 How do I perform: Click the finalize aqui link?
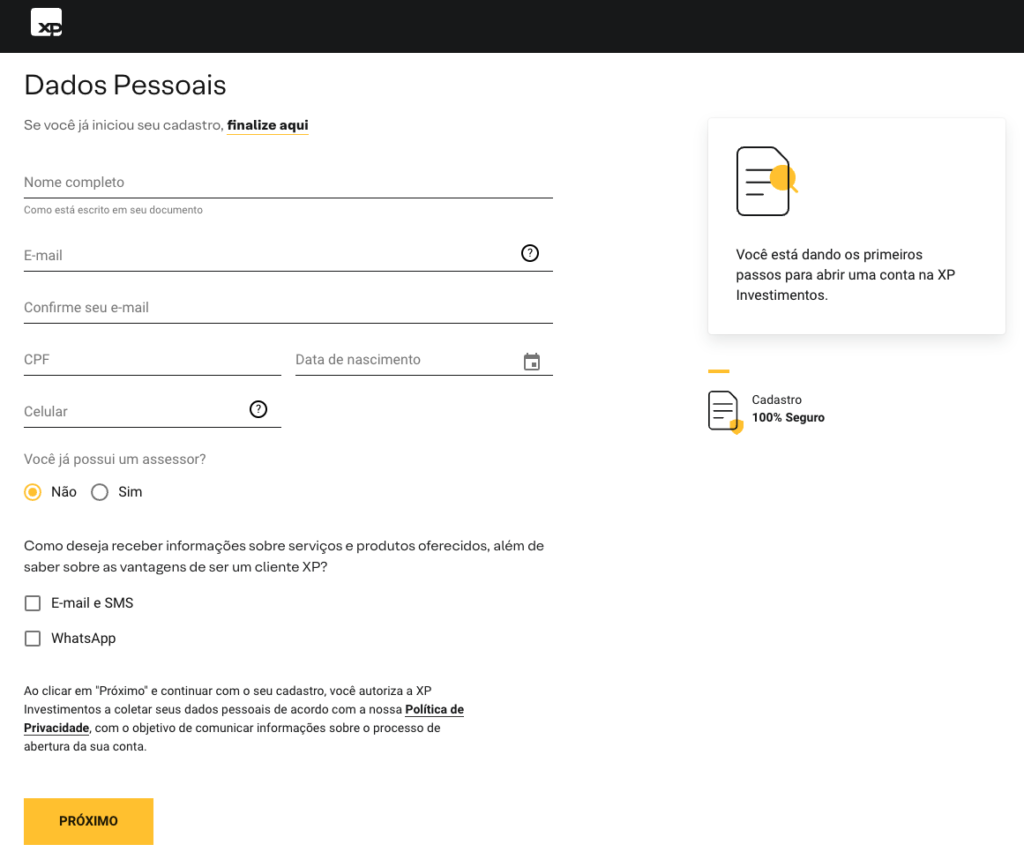click(267, 125)
